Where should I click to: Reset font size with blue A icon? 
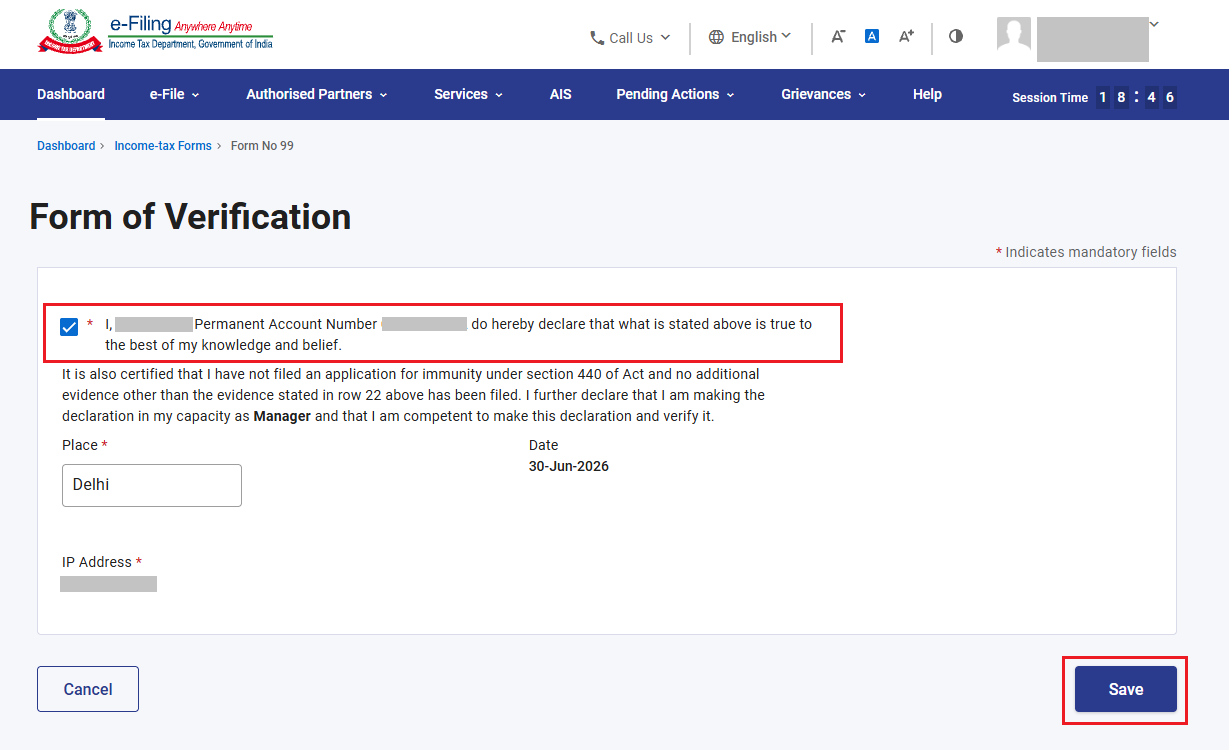point(872,36)
